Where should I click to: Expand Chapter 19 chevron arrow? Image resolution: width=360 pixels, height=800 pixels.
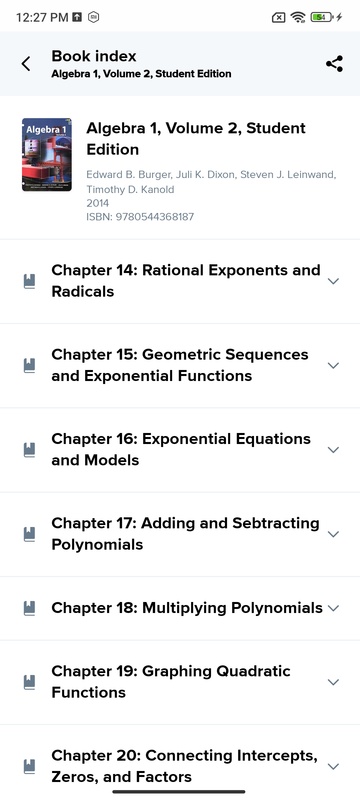333,682
